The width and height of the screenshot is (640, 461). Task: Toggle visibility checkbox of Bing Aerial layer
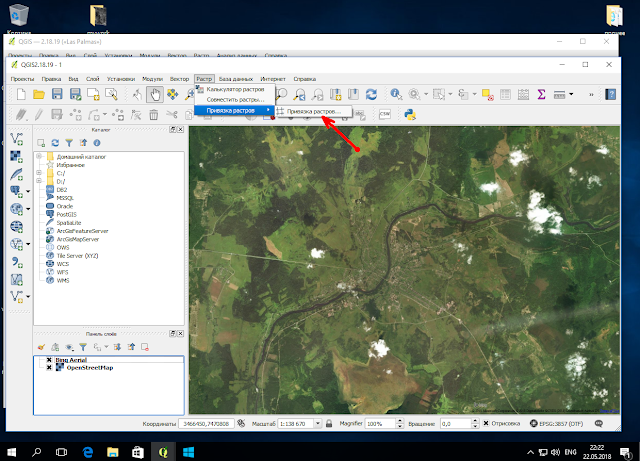(x=49, y=360)
